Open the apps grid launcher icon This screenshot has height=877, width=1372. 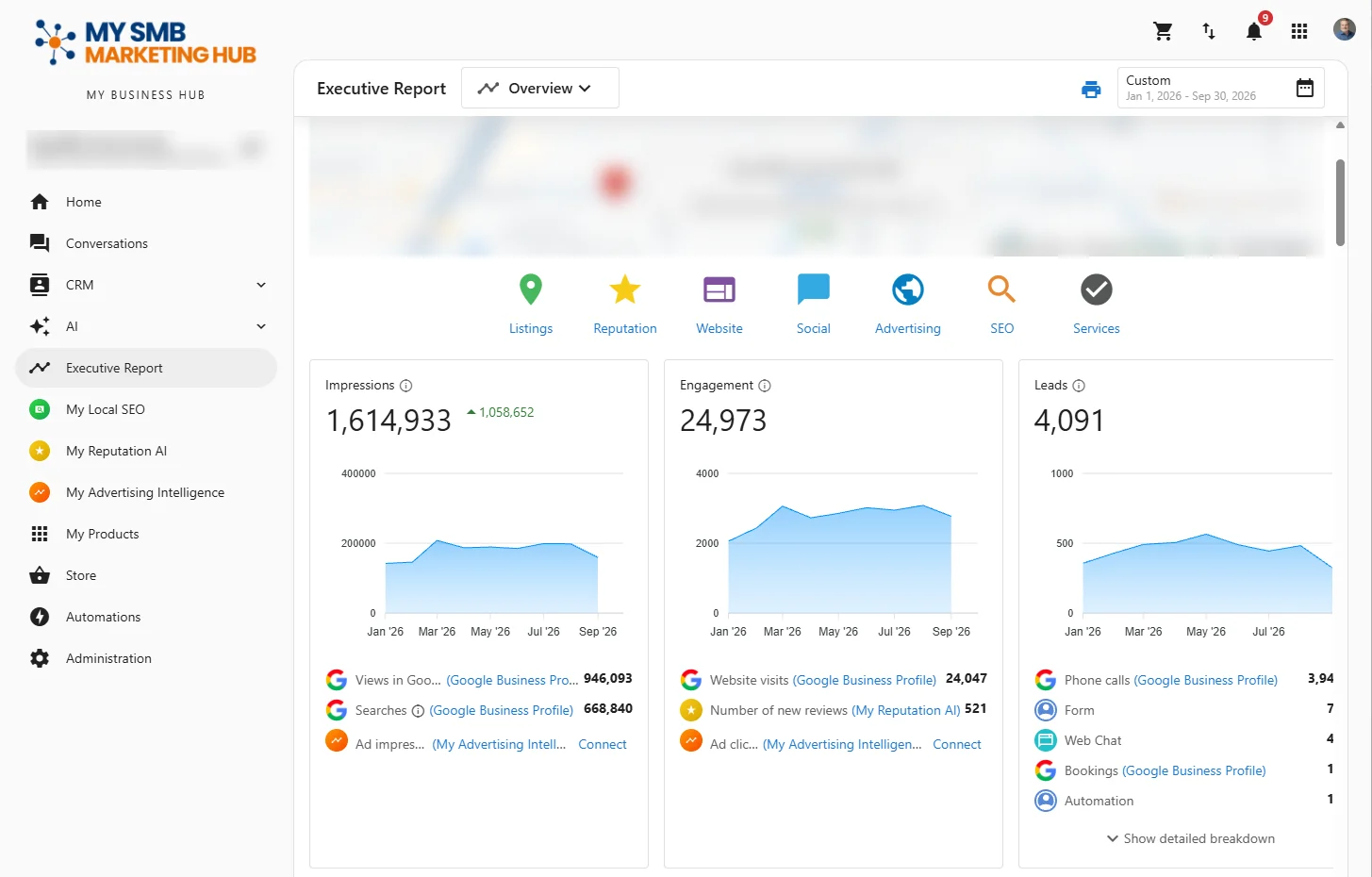point(1299,31)
